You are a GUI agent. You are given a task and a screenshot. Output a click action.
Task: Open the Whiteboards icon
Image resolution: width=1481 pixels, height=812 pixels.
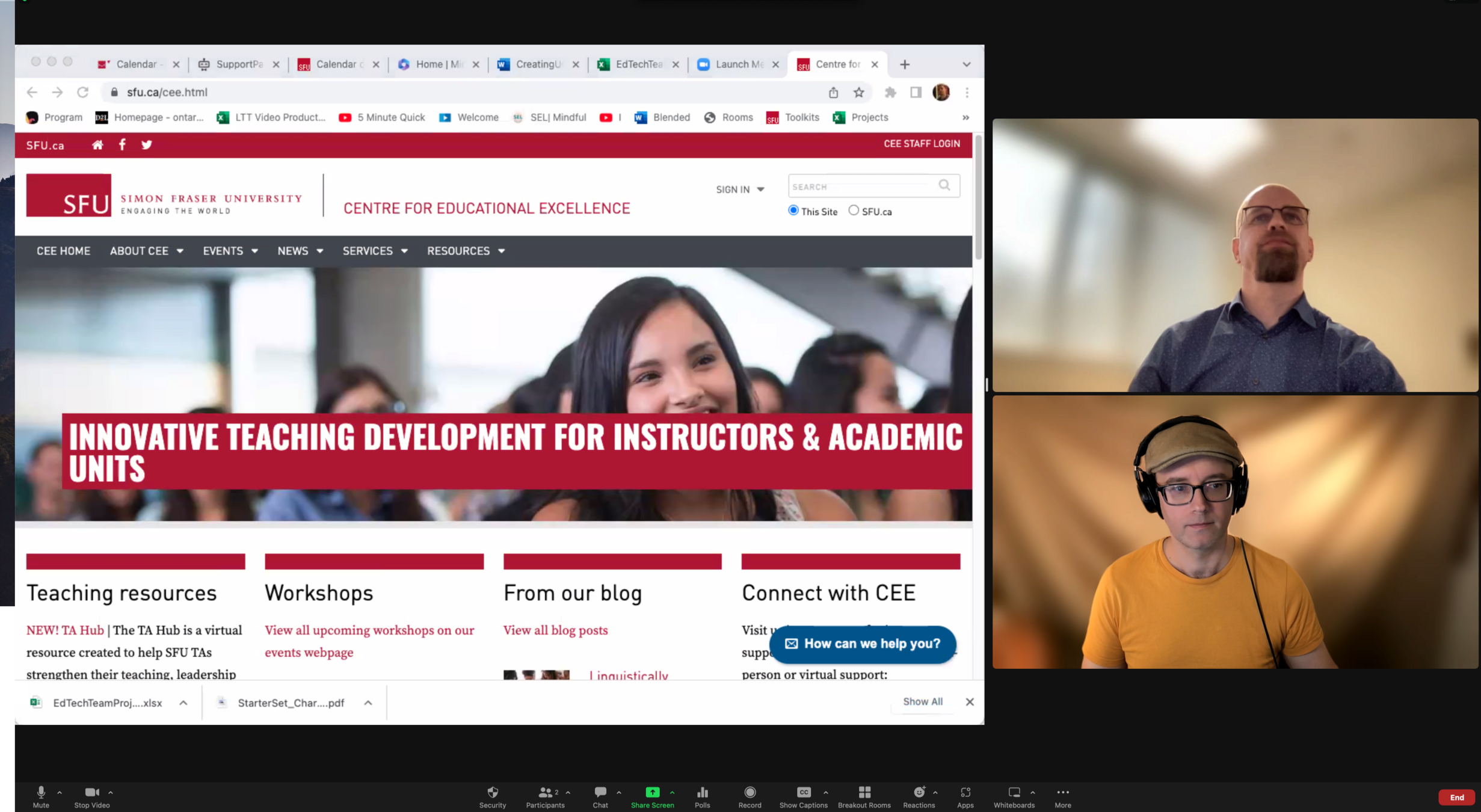pyautogui.click(x=1014, y=792)
